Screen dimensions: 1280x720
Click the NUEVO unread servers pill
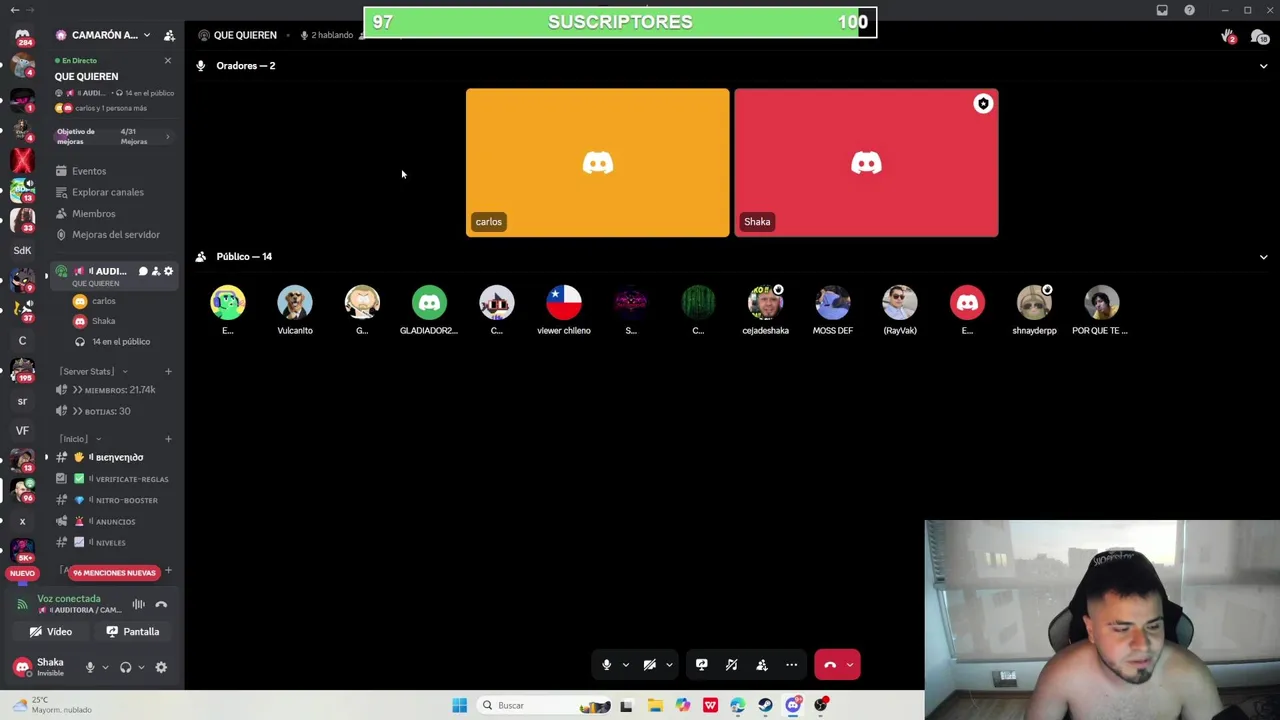(22, 573)
